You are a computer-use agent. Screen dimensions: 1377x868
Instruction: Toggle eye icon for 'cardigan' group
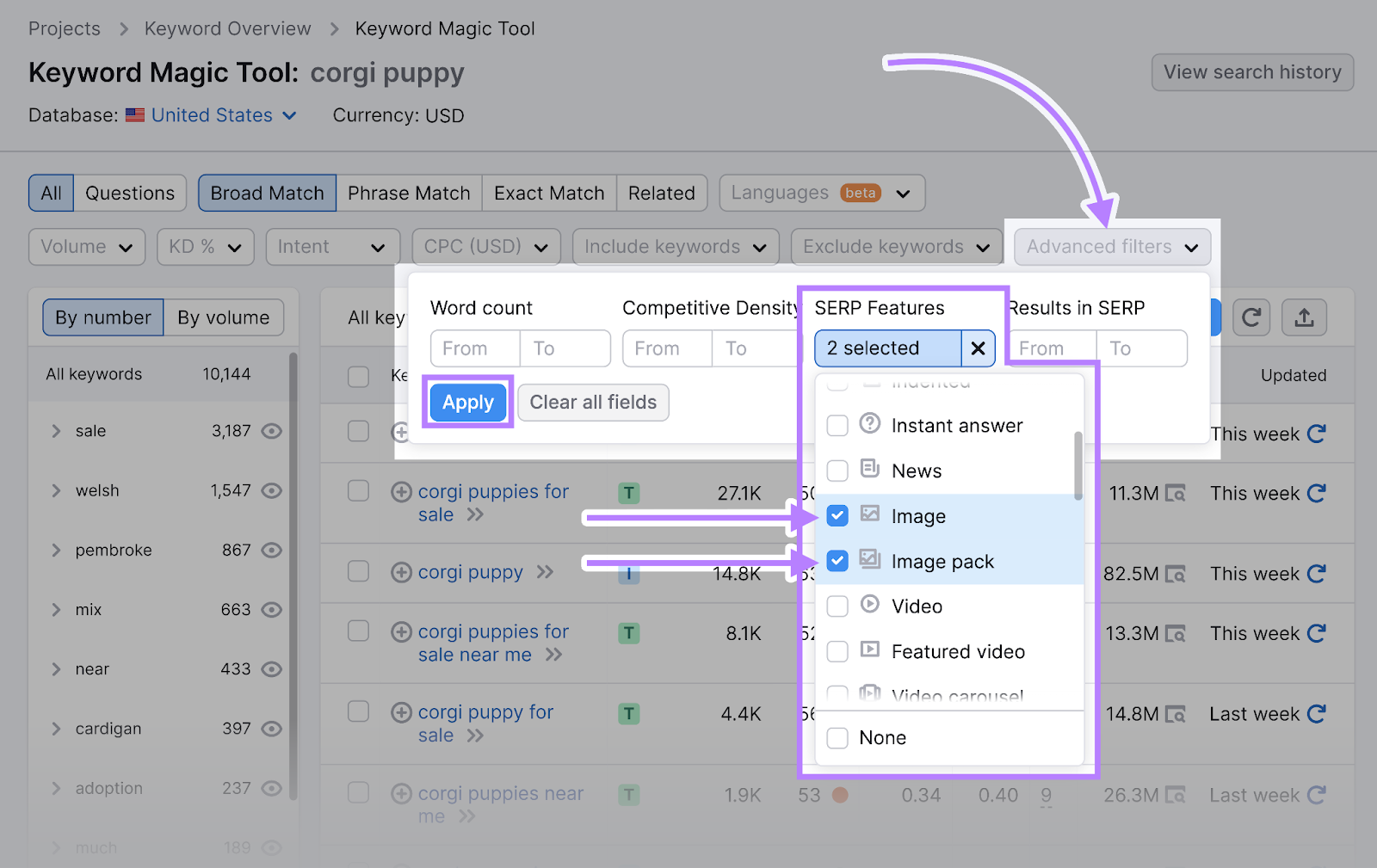pyautogui.click(x=272, y=729)
